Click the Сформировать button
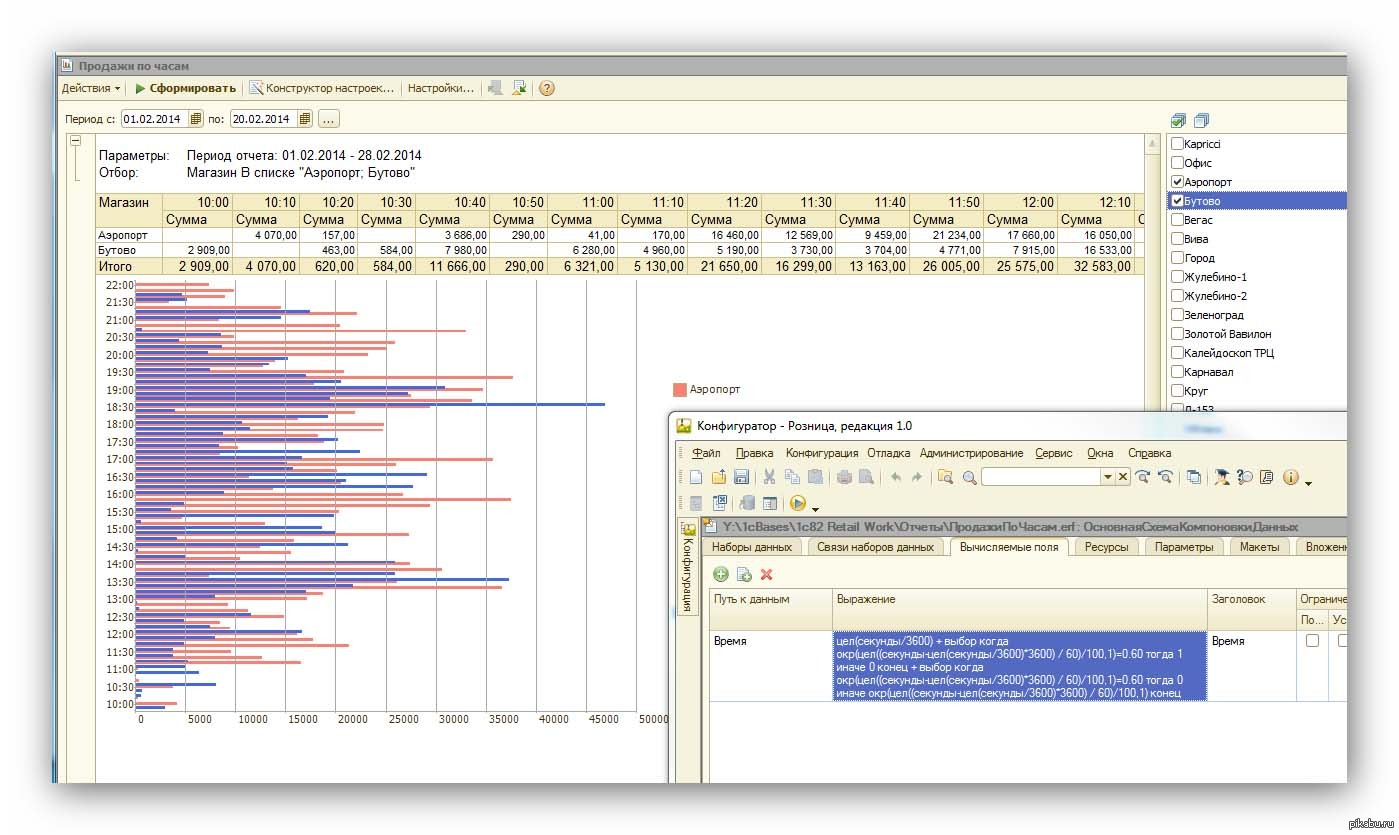The height and width of the screenshot is (835, 1399). (187, 88)
